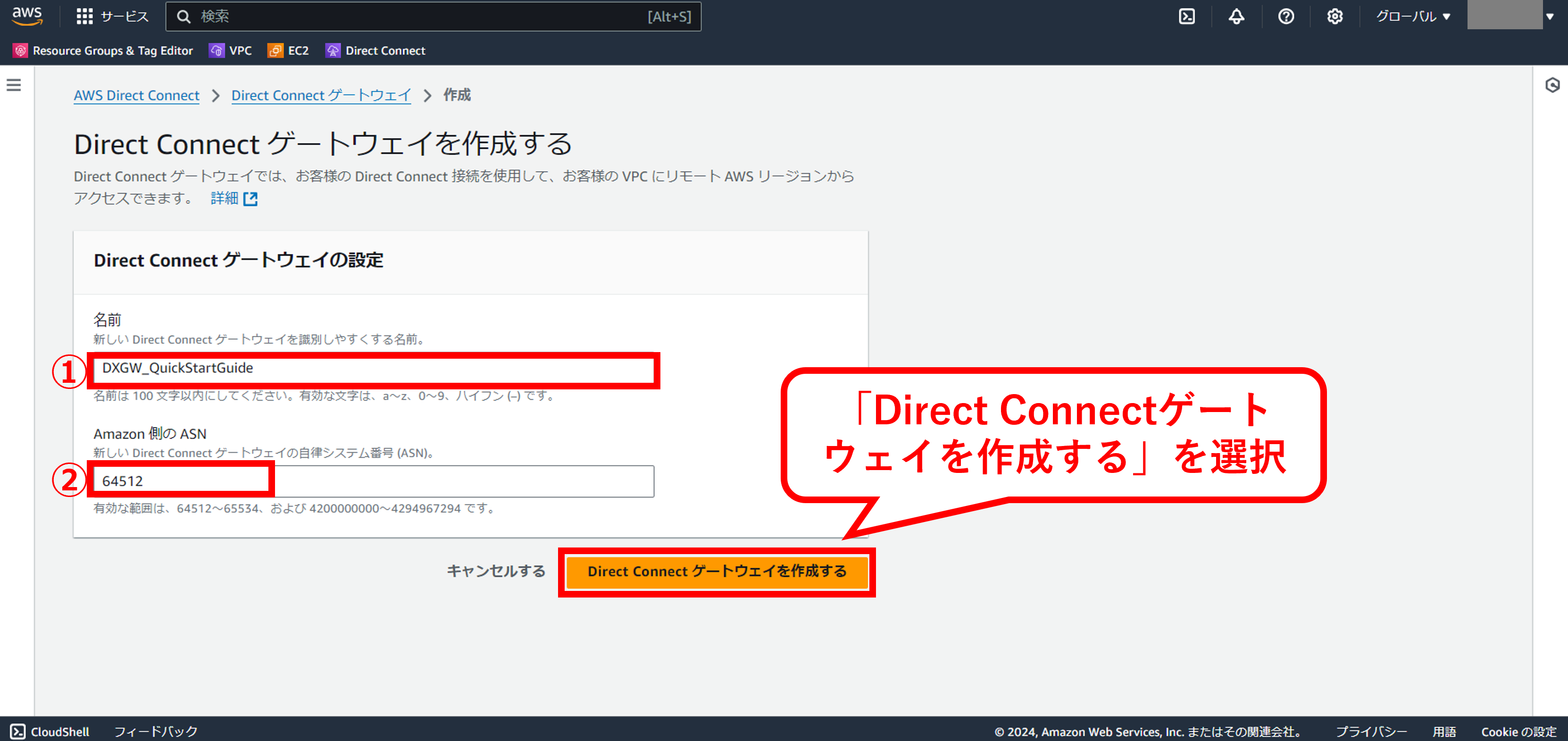
Task: Open the Direct Connect favorite shortcut
Action: (x=375, y=51)
